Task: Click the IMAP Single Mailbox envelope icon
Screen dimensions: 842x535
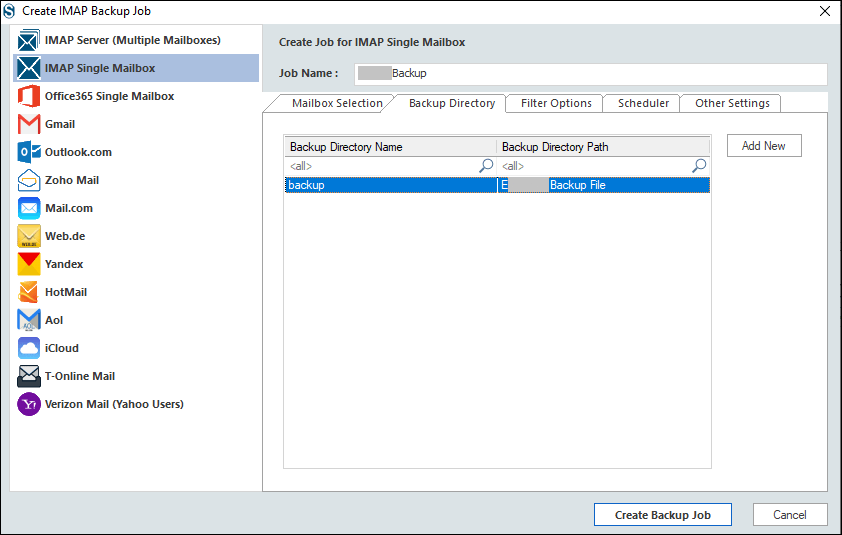Action: (x=28, y=68)
